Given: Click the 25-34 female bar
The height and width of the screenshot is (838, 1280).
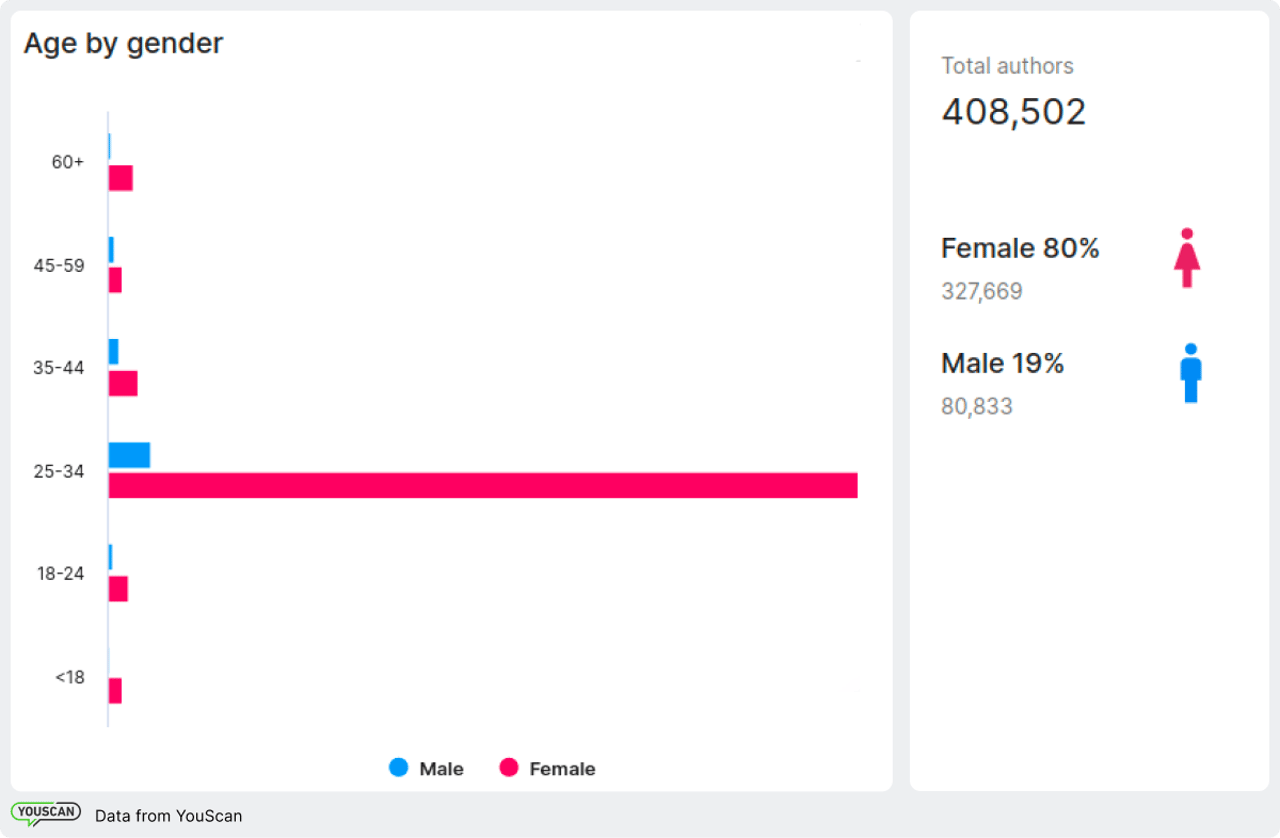Looking at the screenshot, I should (482, 485).
